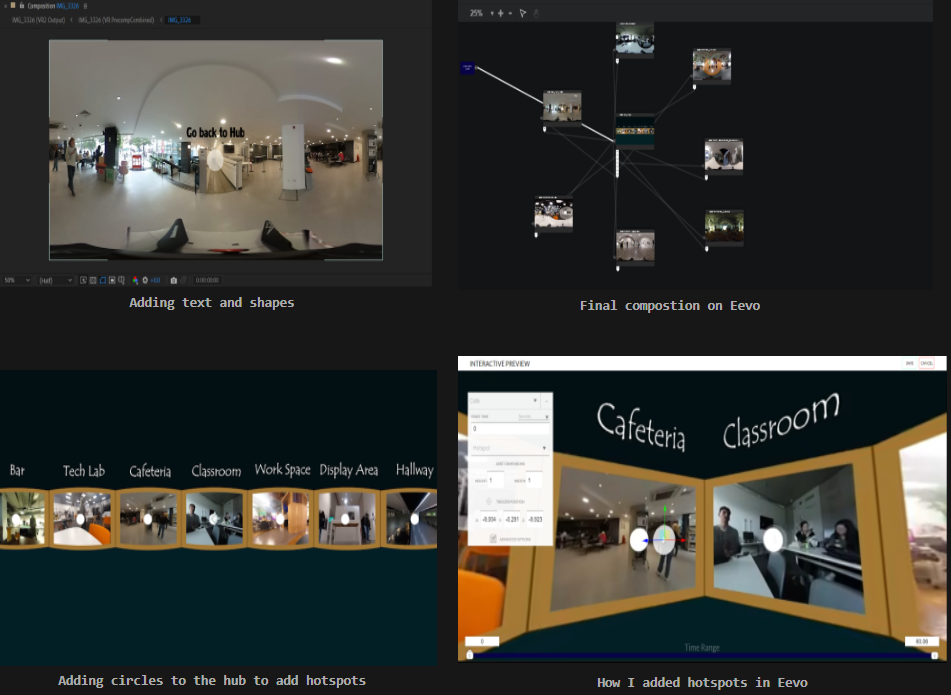This screenshot has height=695, width=951.
Task: Select the IMG_3326 (VR2 Output) breadcrumb
Action: pyautogui.click(x=38, y=20)
